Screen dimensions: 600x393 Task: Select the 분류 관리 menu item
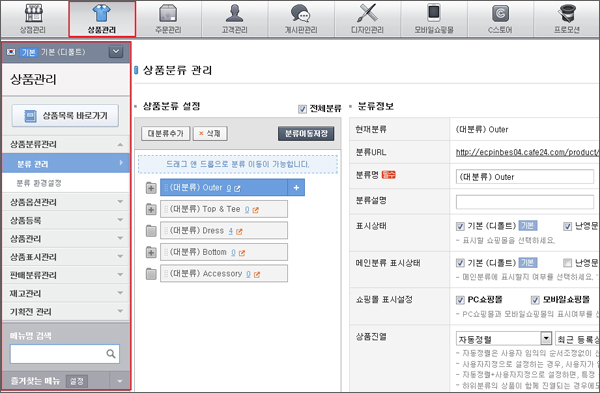pos(66,163)
